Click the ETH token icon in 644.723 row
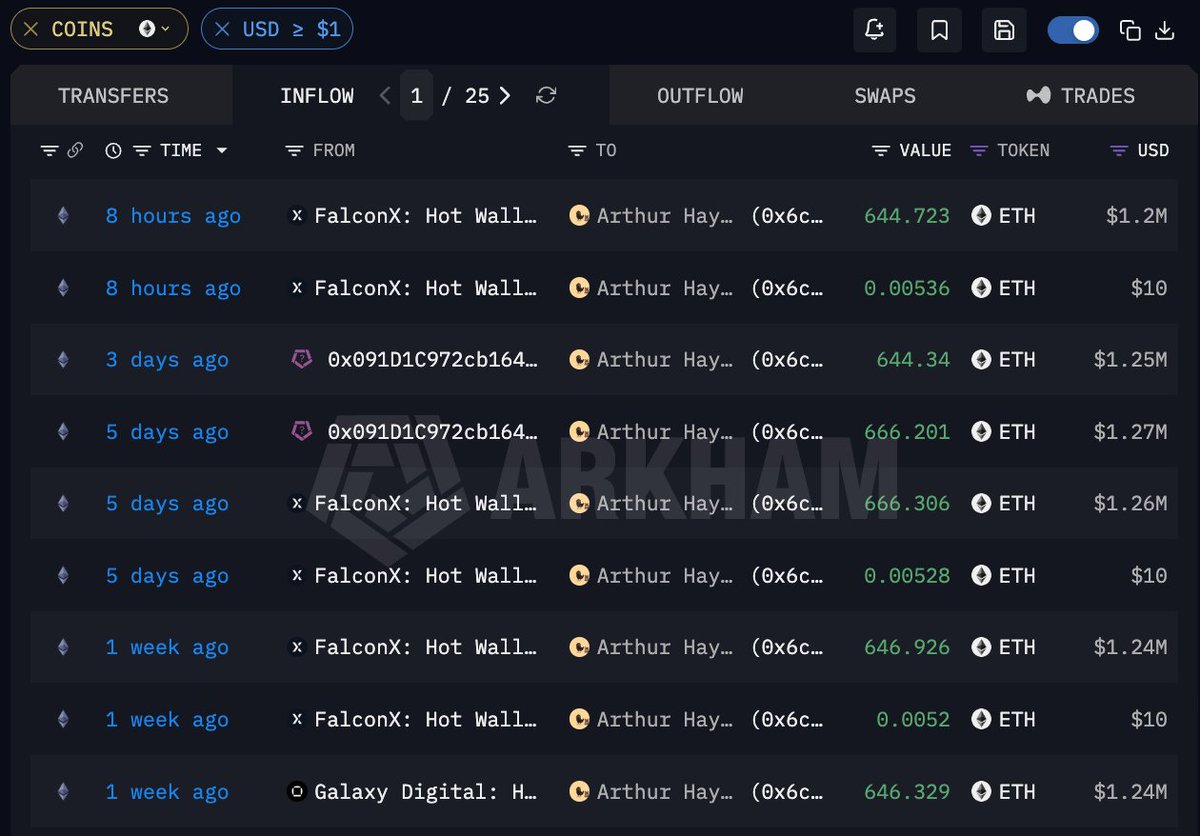 [981, 216]
